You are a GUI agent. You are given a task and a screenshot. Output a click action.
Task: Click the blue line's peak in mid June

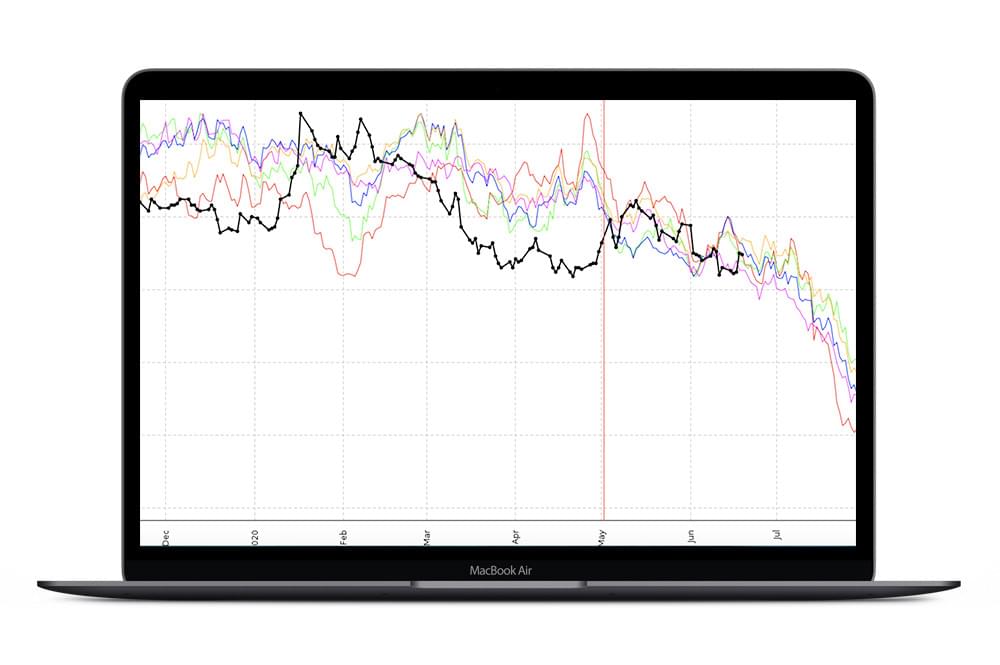tap(727, 218)
